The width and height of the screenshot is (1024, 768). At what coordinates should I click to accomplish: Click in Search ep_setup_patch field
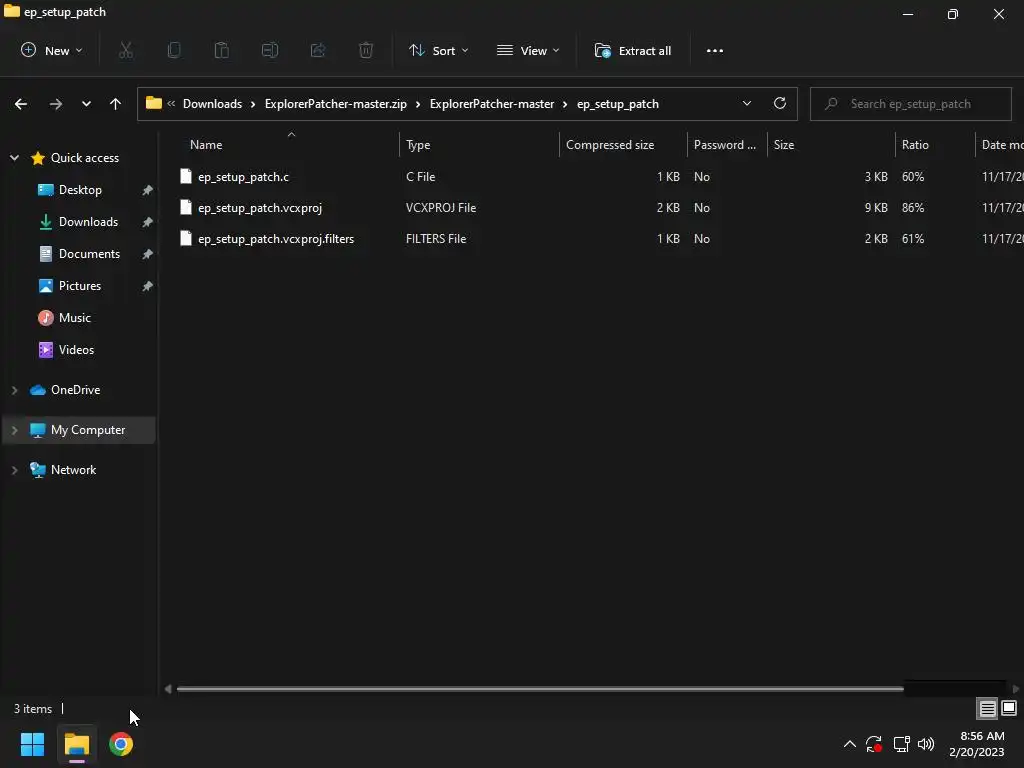click(910, 104)
